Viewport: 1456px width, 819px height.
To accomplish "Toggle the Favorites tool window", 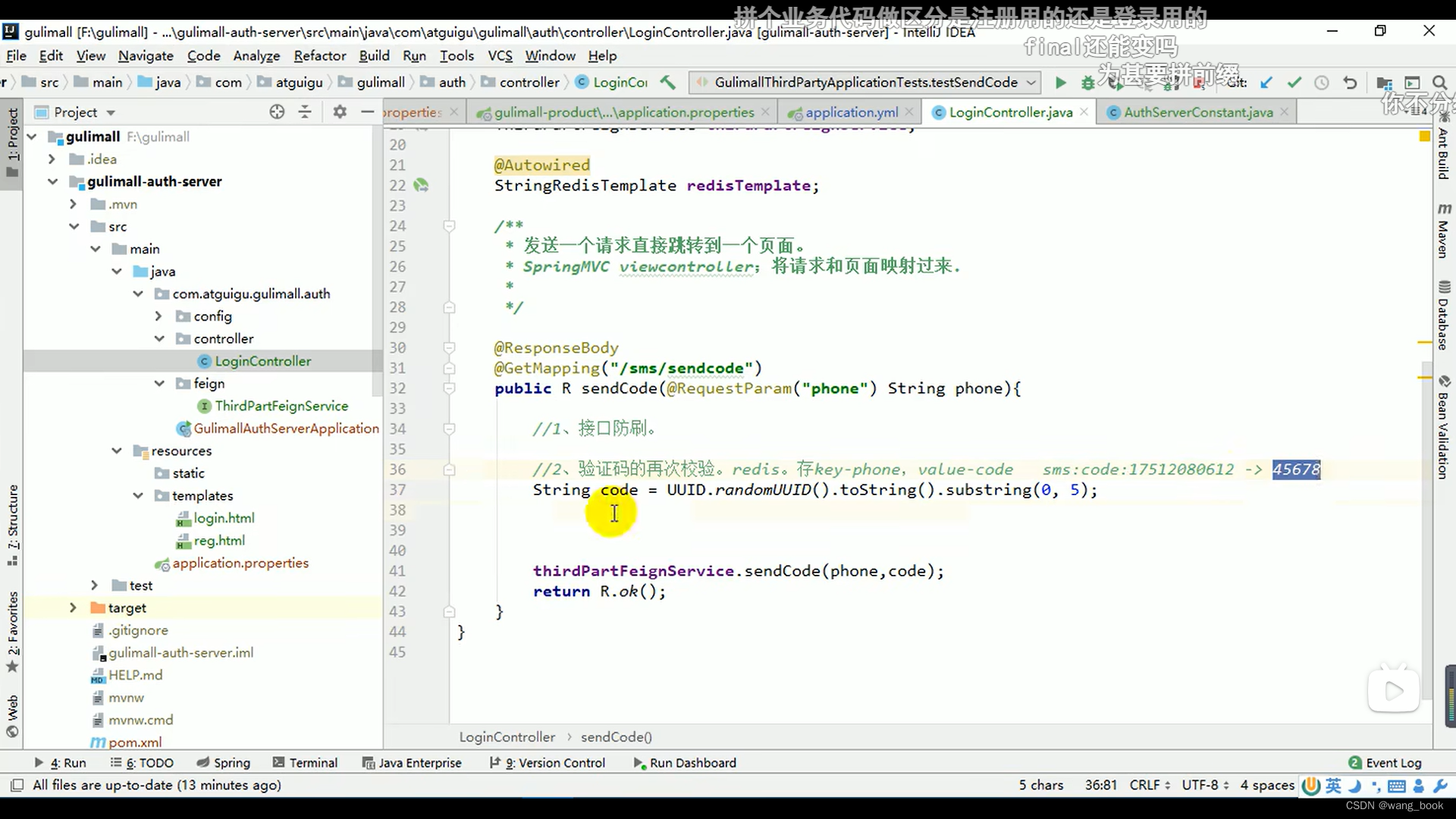I will (x=12, y=632).
